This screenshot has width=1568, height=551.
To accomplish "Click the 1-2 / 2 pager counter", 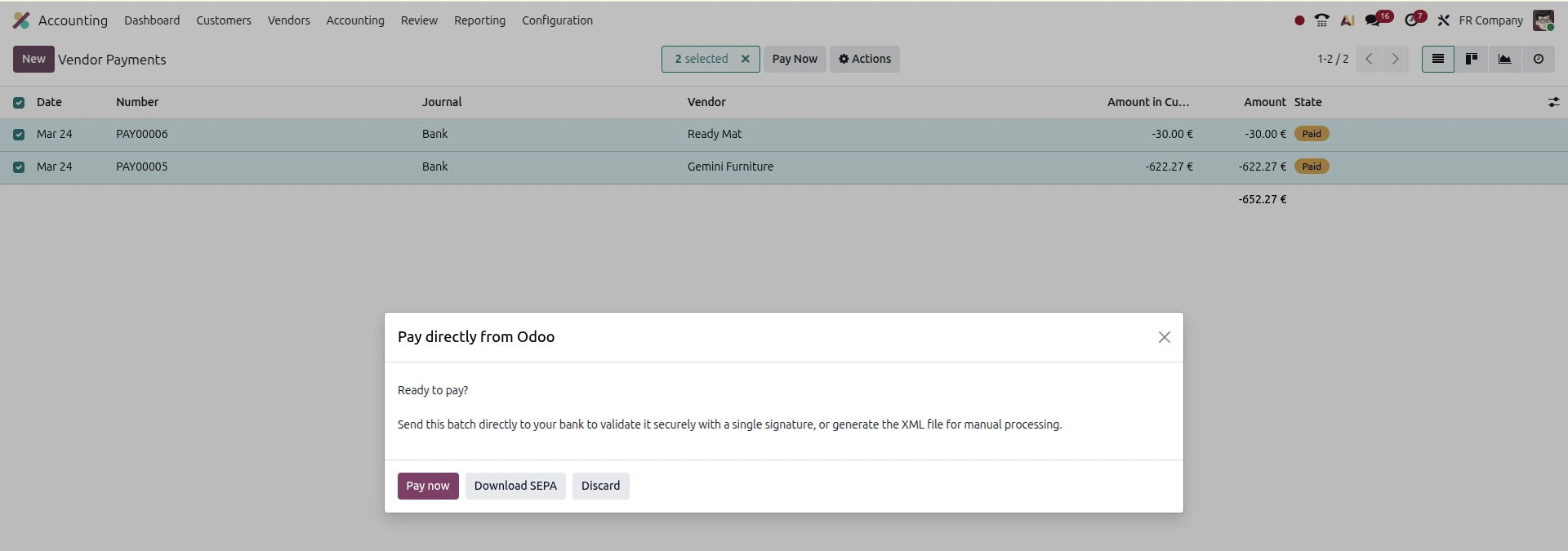I will 1333,59.
